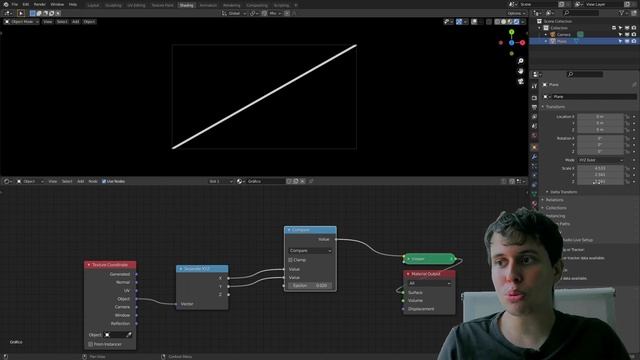Switch to the Sculpting workspace tab
The image size is (640, 360).
pyautogui.click(x=113, y=5)
